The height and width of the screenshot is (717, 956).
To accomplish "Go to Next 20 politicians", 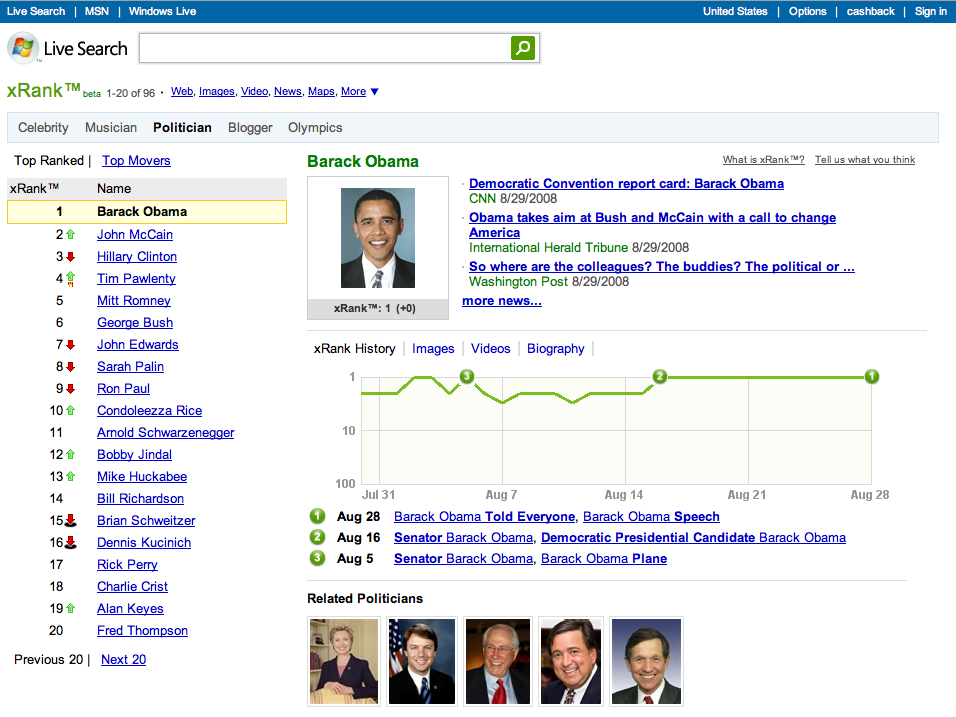I will pos(123,660).
